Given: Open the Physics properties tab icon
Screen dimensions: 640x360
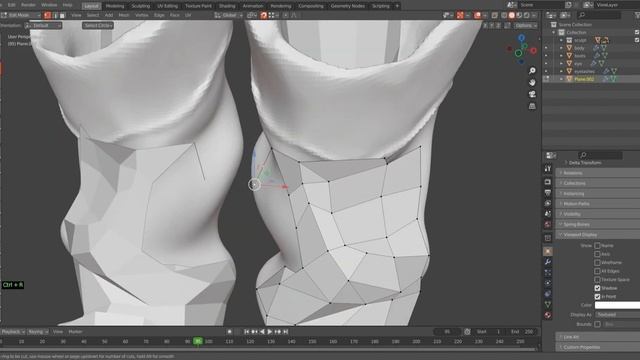Looking at the screenshot, I should (548, 283).
